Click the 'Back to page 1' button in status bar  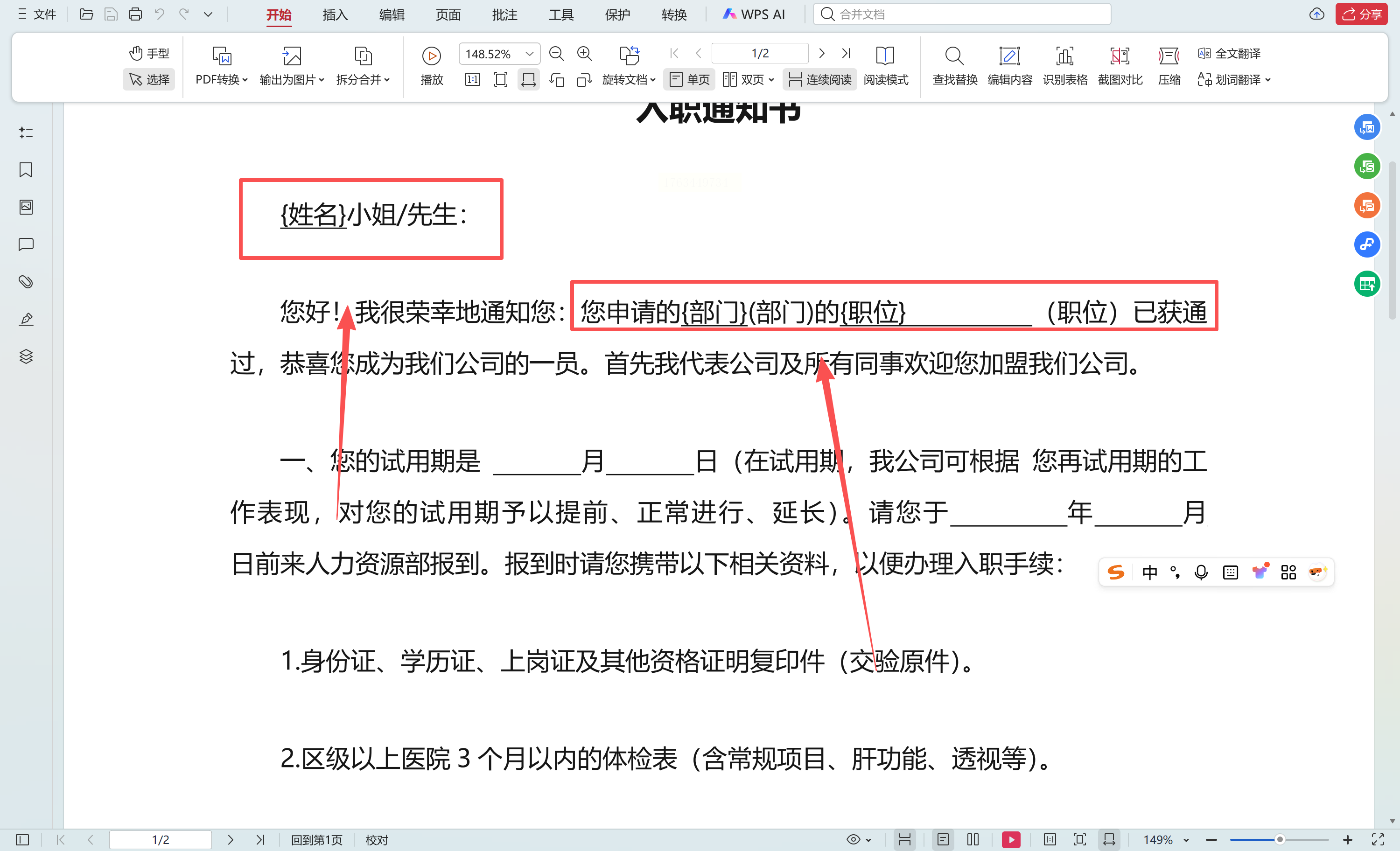[316, 839]
